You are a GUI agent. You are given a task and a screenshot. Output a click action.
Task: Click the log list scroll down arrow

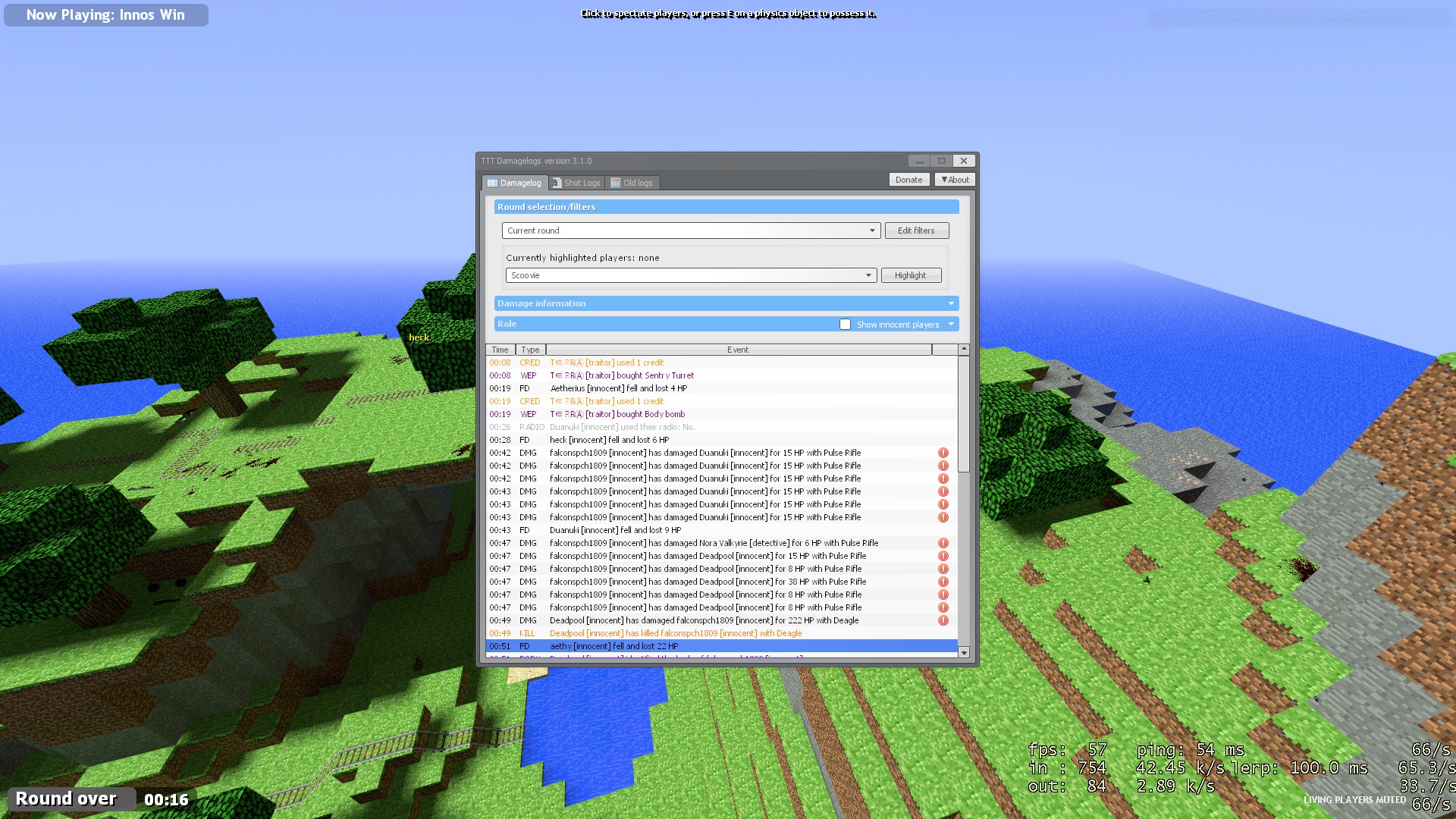[964, 652]
